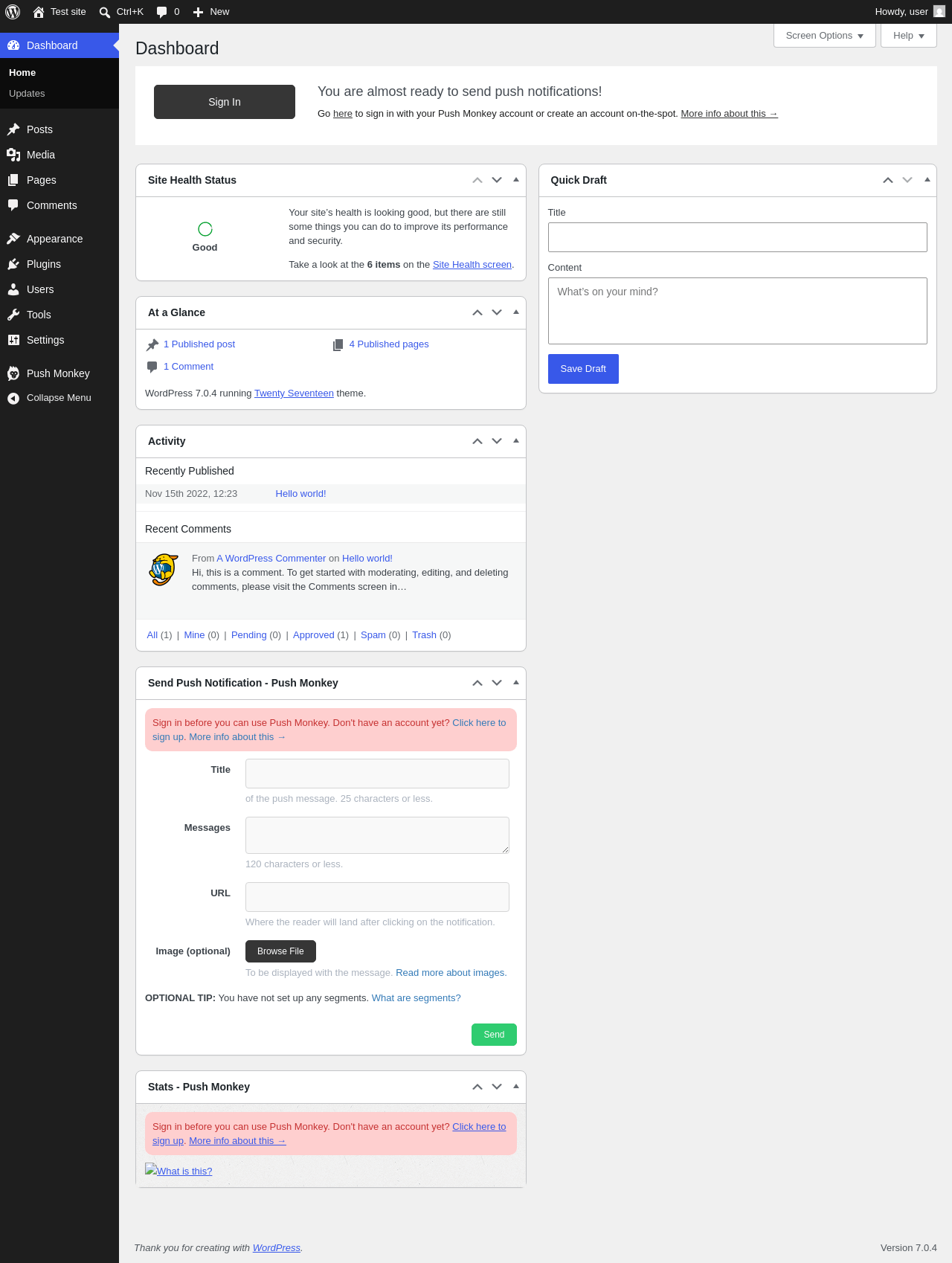Image resolution: width=952 pixels, height=1263 pixels.
Task: Move At a Glance panel down
Action: click(x=497, y=312)
